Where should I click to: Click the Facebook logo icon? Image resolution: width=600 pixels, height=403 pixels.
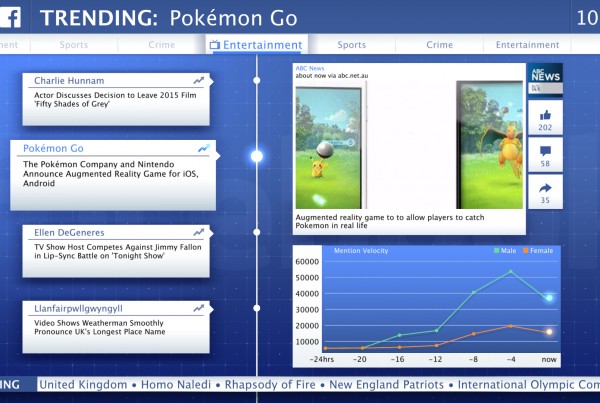click(x=9, y=18)
